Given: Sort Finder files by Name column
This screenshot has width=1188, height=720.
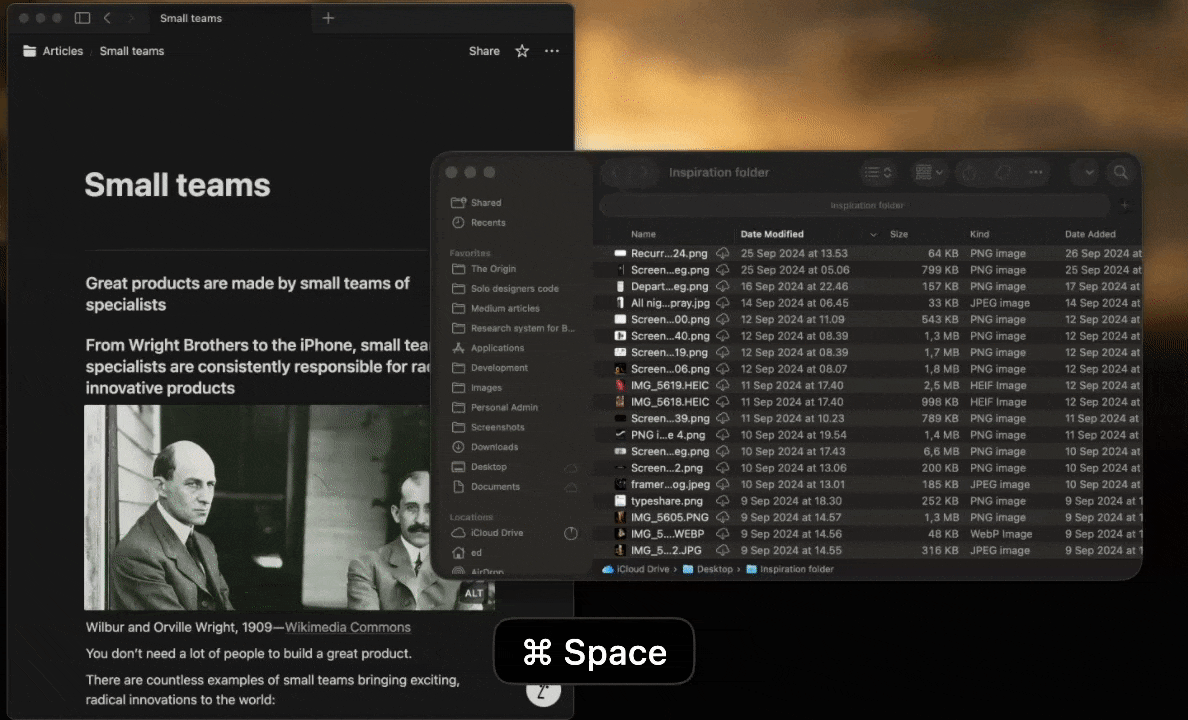Looking at the screenshot, I should 643,234.
